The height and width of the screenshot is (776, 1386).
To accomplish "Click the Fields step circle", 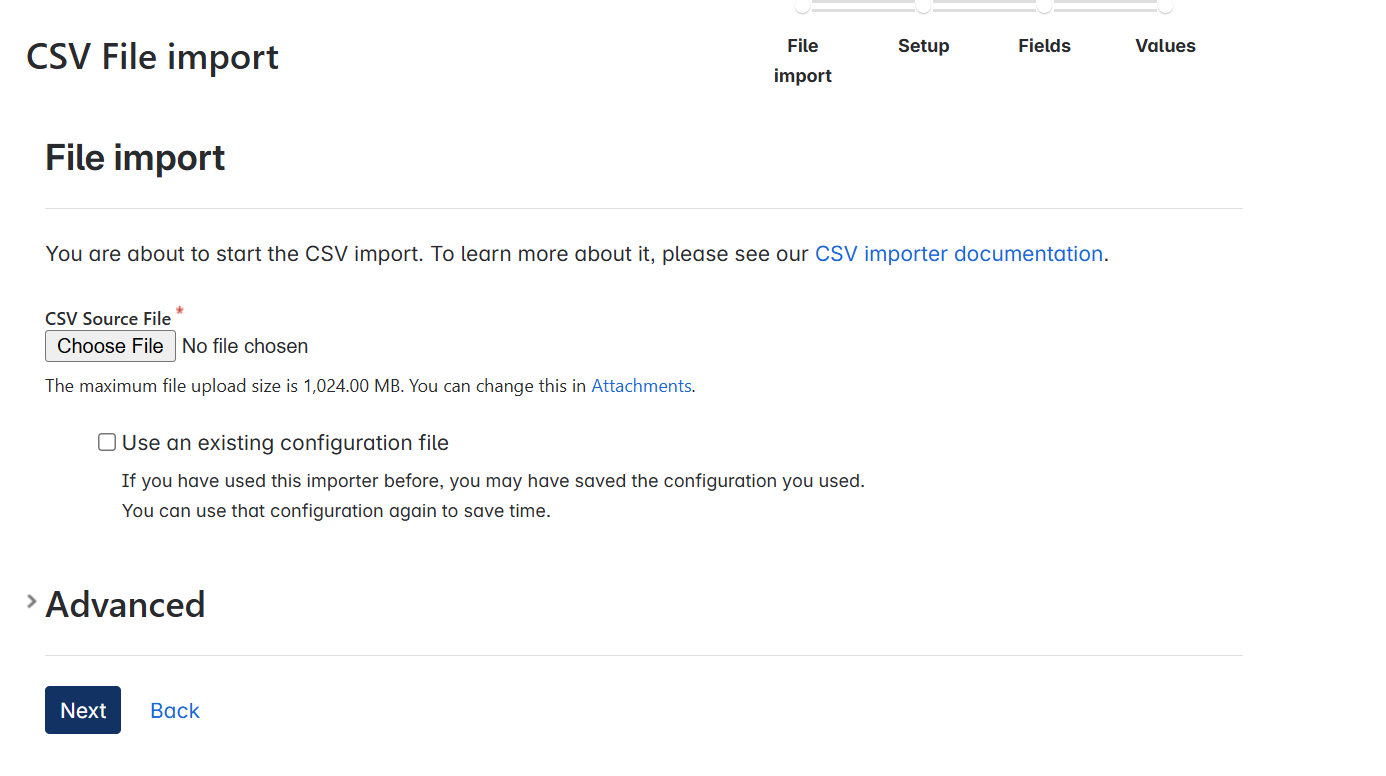I will coord(1044,7).
